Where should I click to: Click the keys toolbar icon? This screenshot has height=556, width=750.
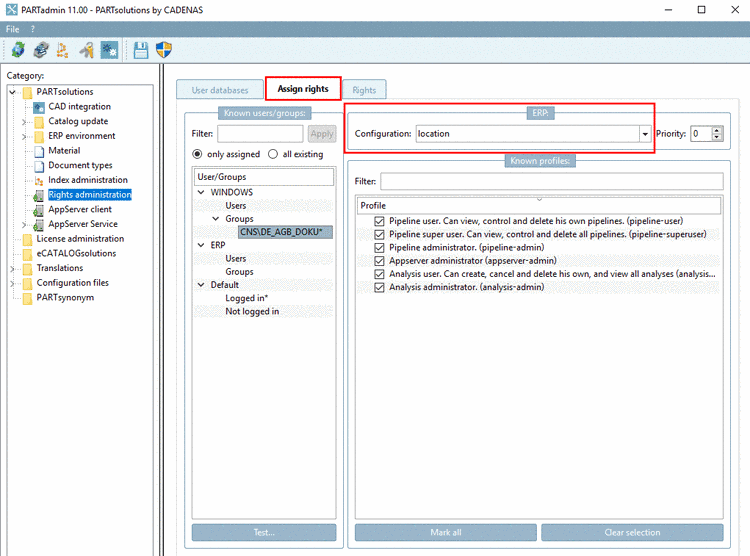point(87,50)
